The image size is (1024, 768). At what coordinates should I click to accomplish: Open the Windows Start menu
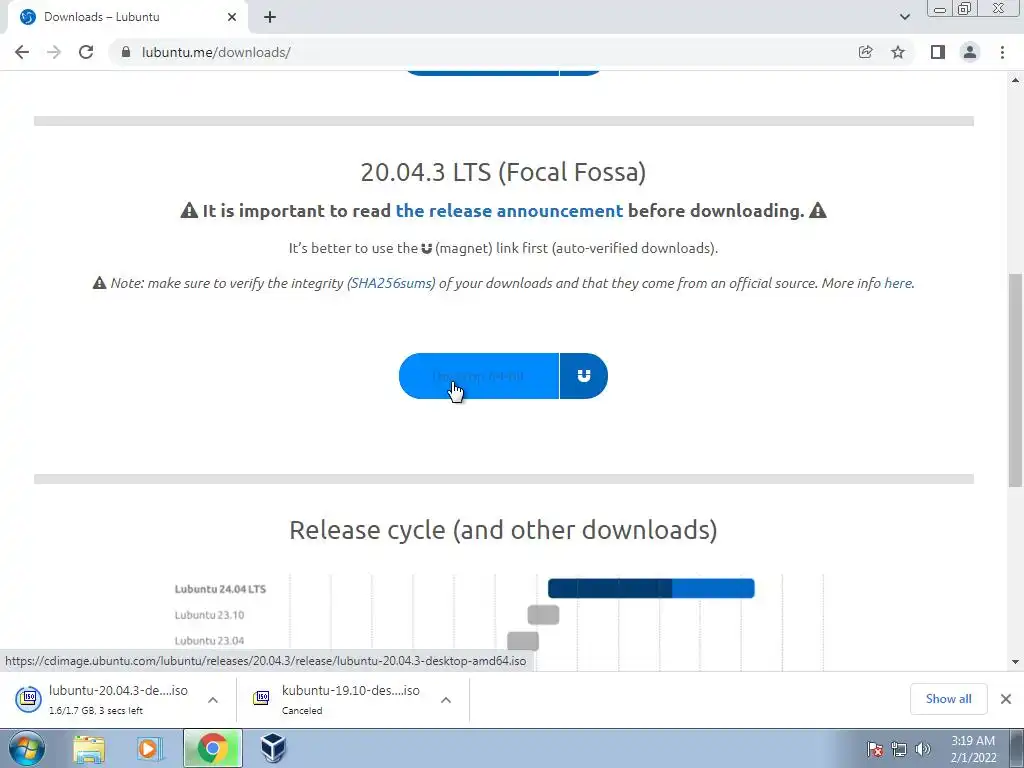tap(27, 748)
